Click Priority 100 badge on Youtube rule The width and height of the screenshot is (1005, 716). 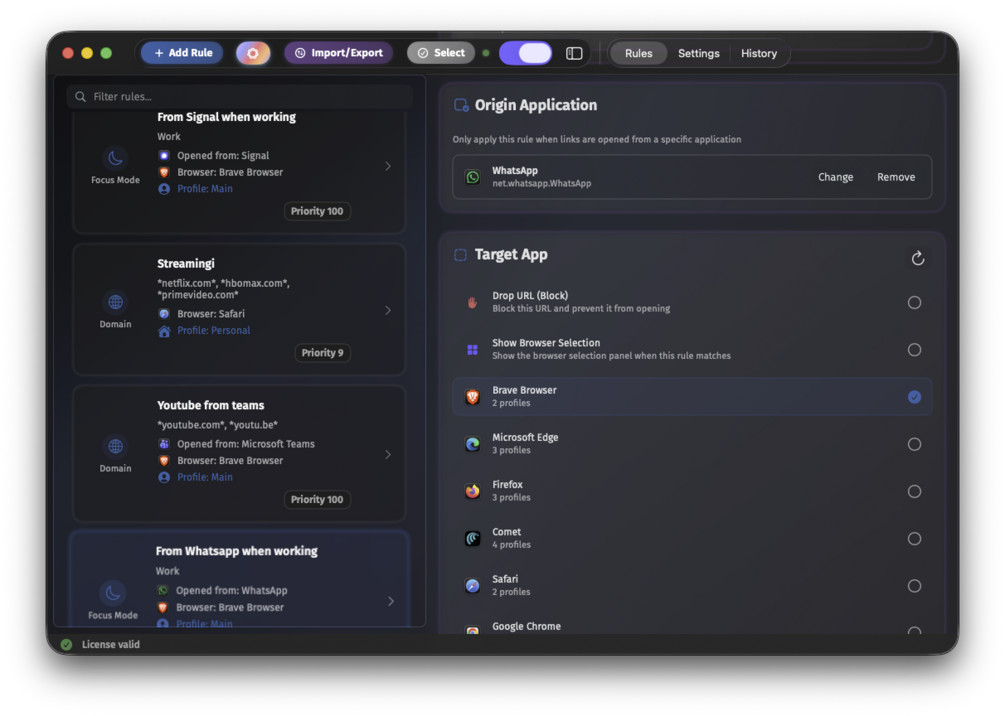tap(317, 499)
